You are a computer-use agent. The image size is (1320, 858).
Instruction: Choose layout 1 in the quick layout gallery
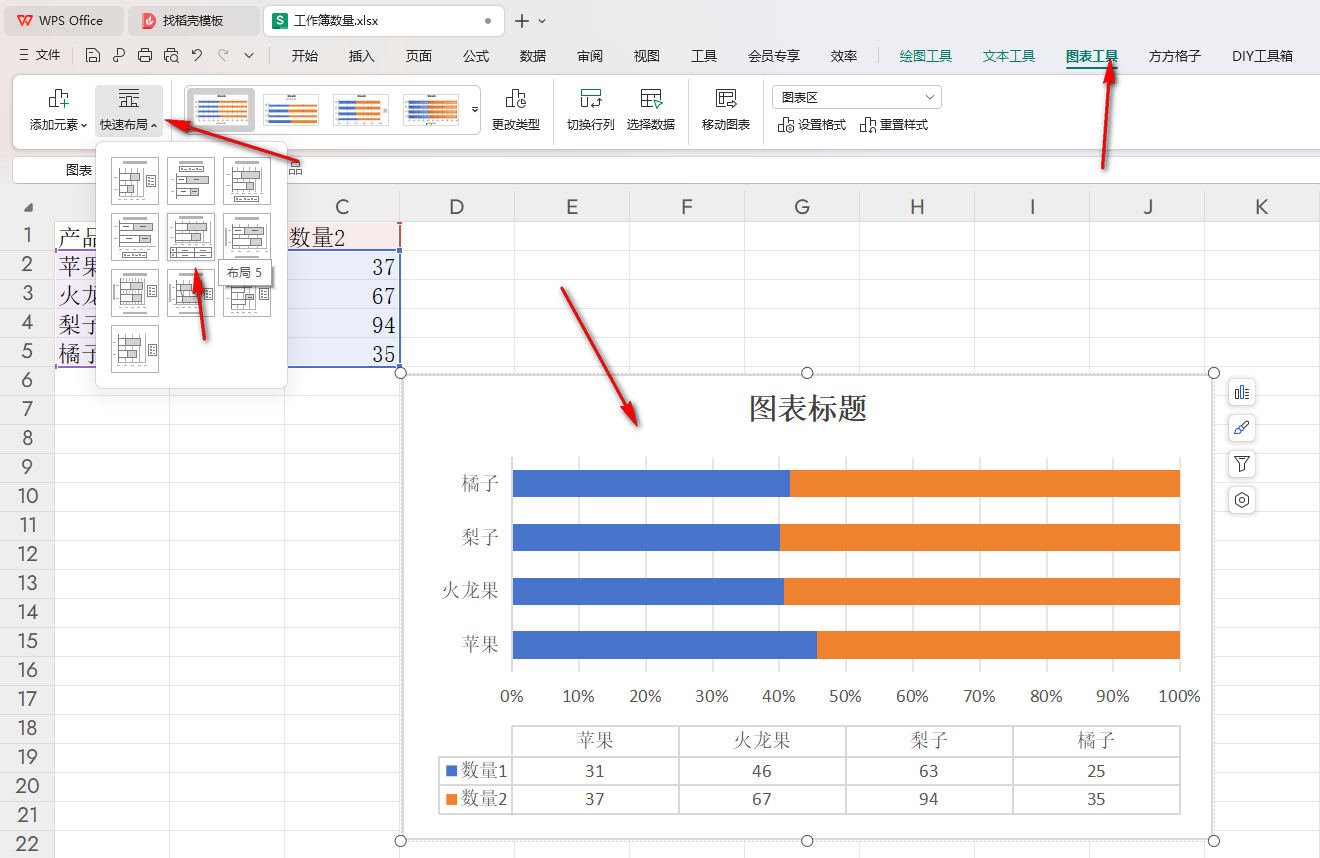(135, 181)
